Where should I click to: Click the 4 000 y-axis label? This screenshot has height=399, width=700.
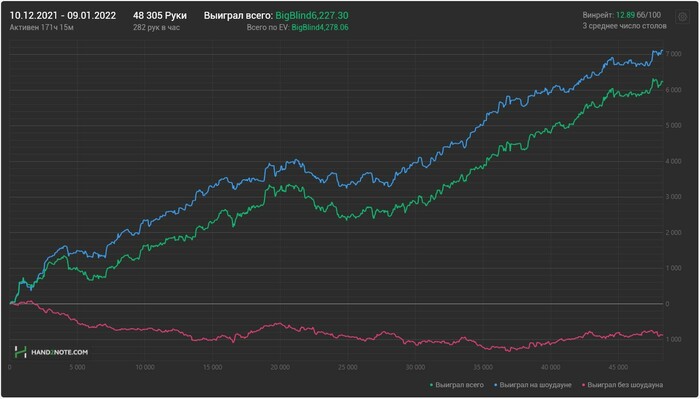coord(673,161)
